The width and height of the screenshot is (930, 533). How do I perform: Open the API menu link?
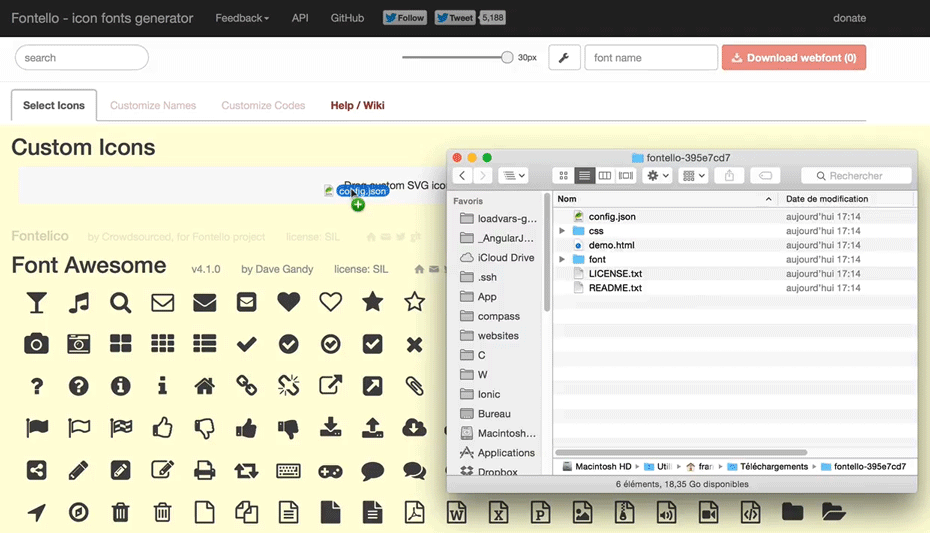click(300, 18)
